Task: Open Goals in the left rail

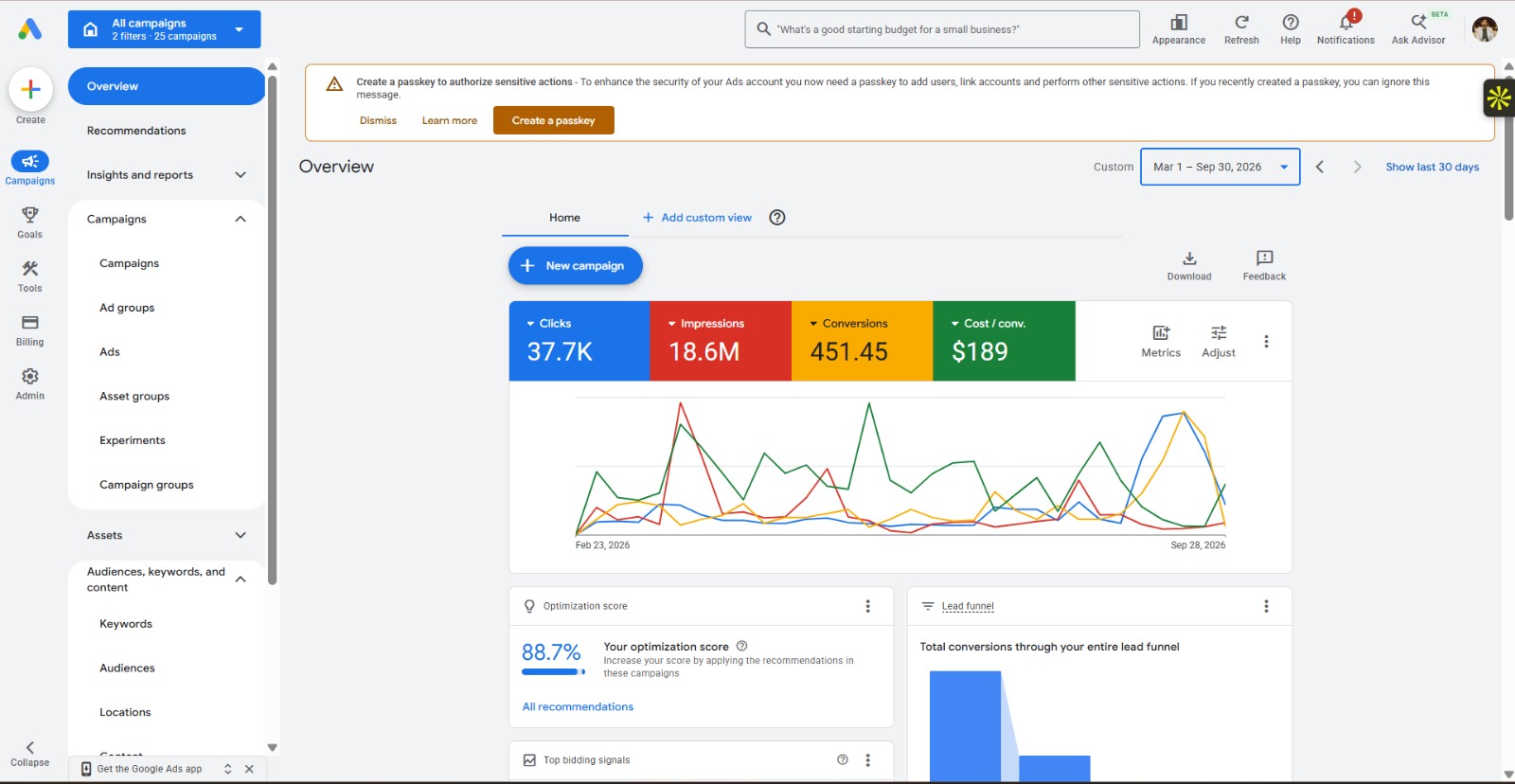Action: (x=30, y=223)
